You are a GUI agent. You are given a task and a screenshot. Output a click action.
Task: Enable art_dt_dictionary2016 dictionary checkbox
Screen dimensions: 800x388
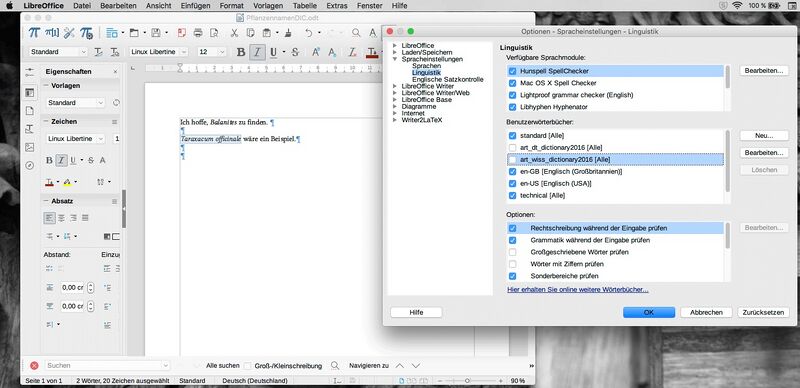[513, 148]
